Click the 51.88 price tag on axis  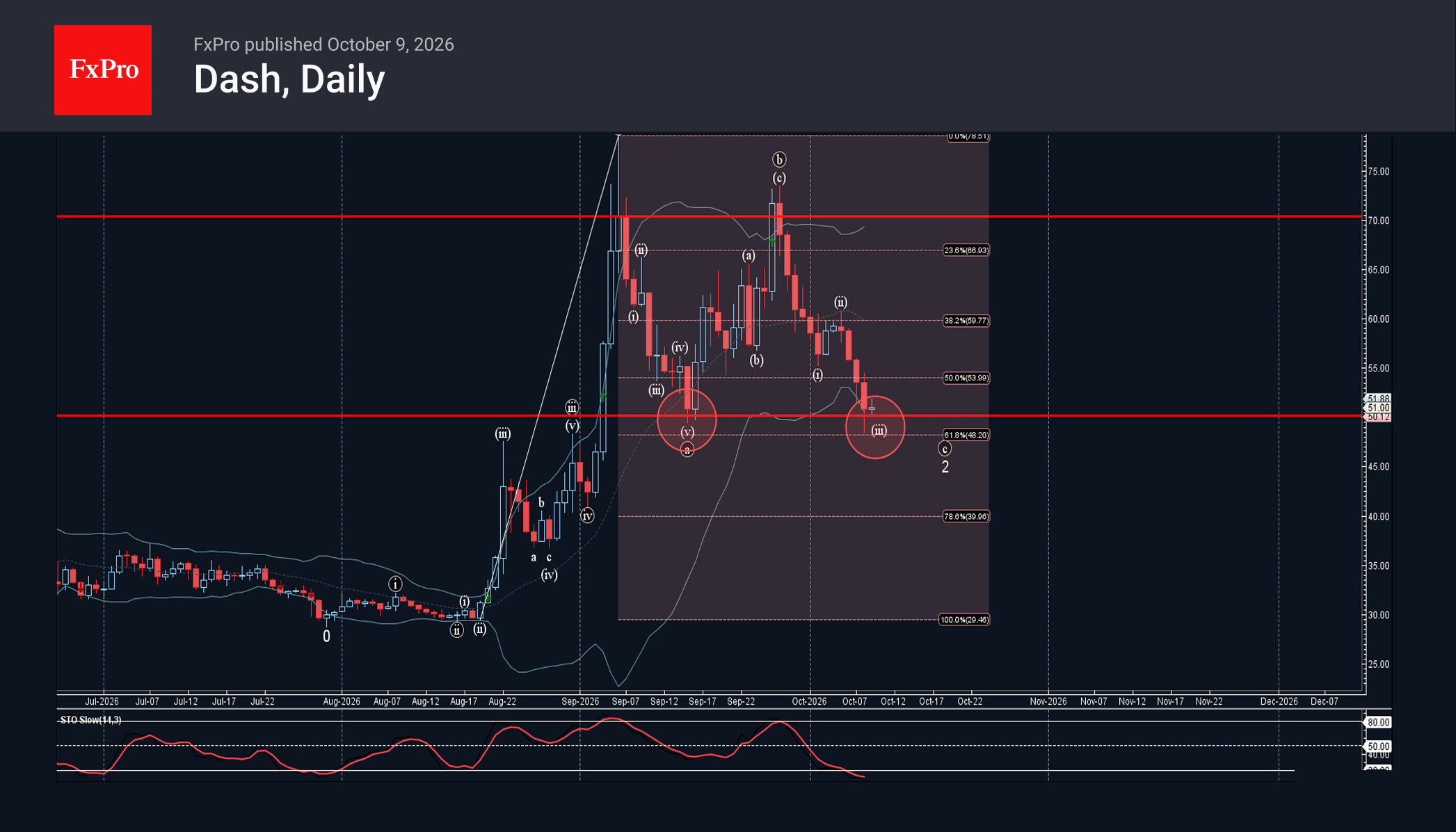tap(1377, 399)
